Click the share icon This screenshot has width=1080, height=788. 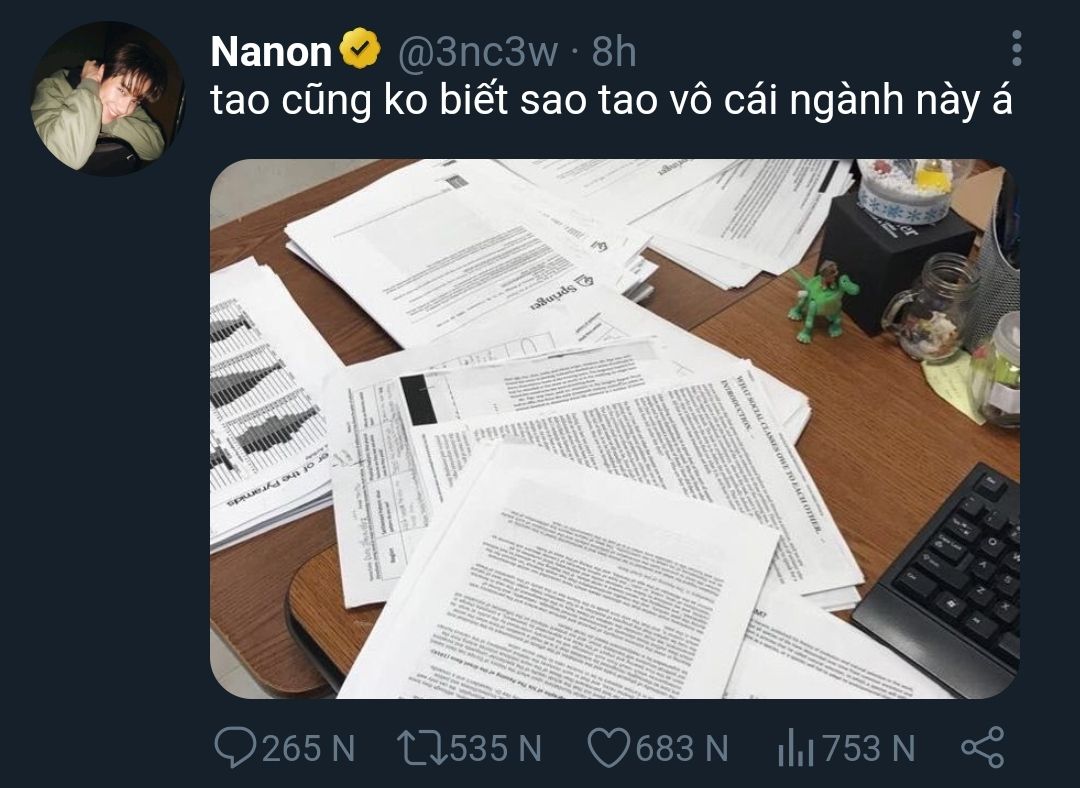983,747
